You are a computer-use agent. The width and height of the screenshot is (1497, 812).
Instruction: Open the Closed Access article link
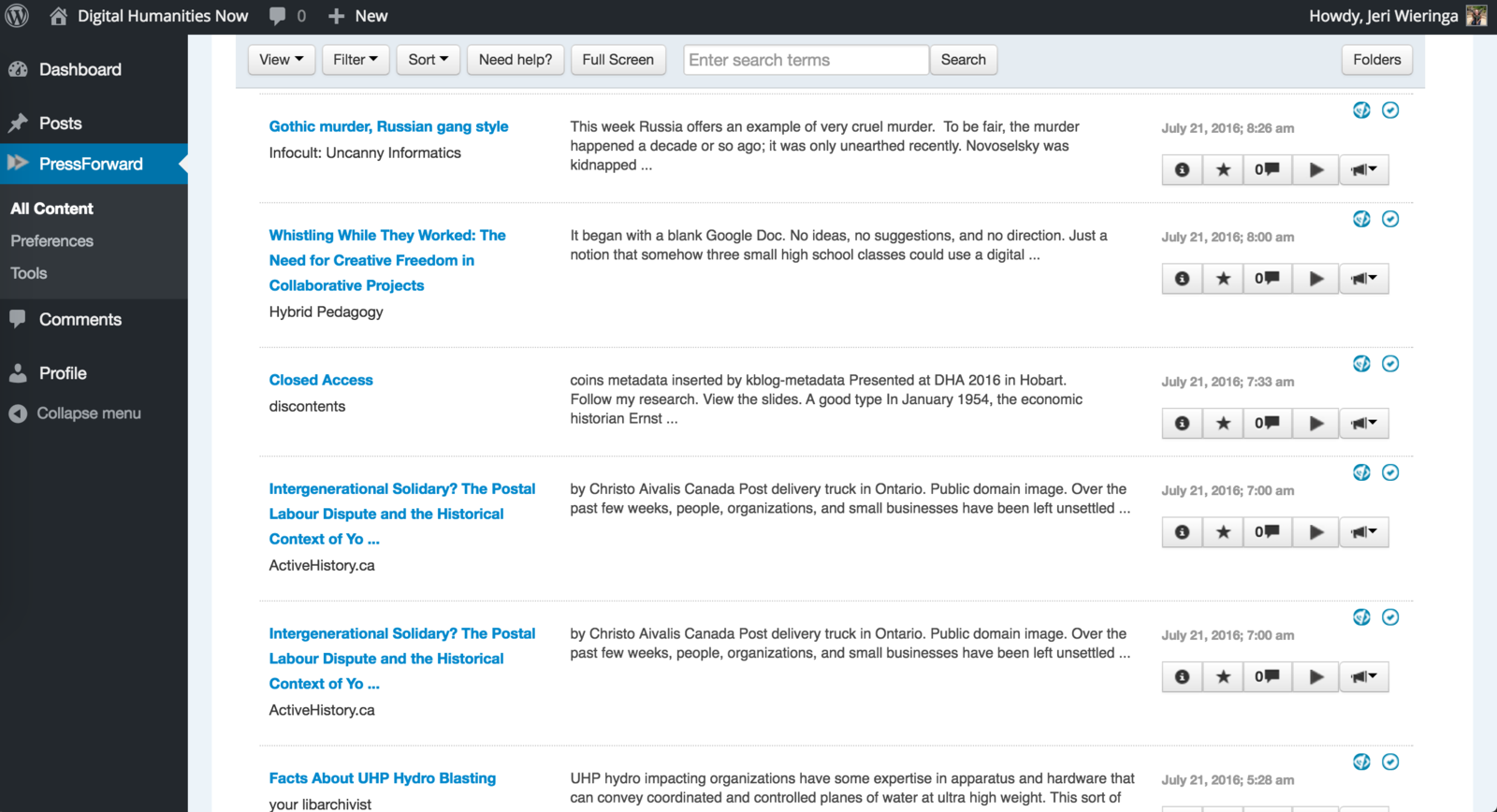tap(321, 380)
